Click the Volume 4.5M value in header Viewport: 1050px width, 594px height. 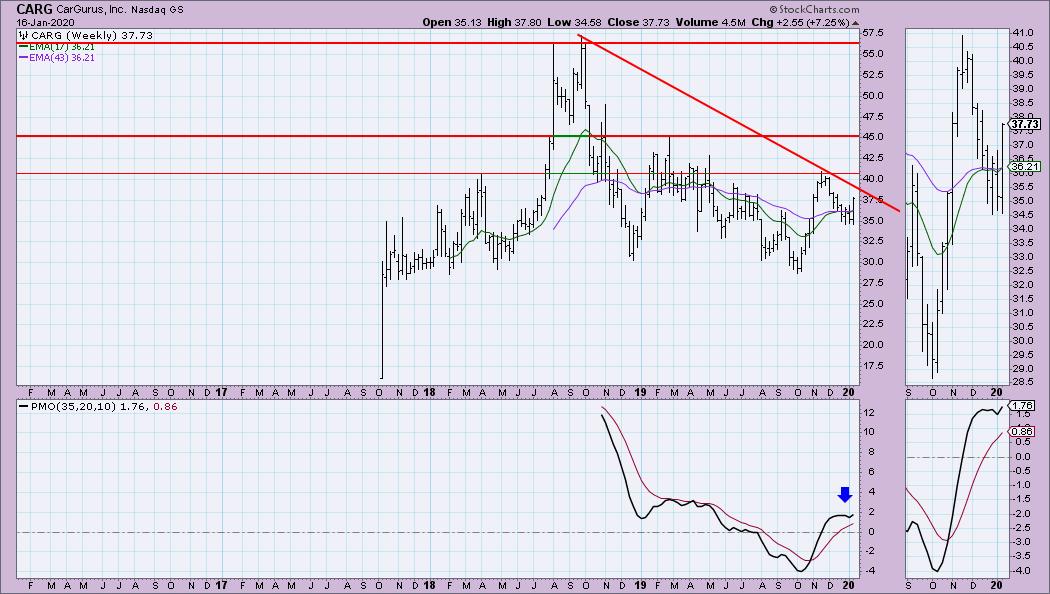click(710, 22)
